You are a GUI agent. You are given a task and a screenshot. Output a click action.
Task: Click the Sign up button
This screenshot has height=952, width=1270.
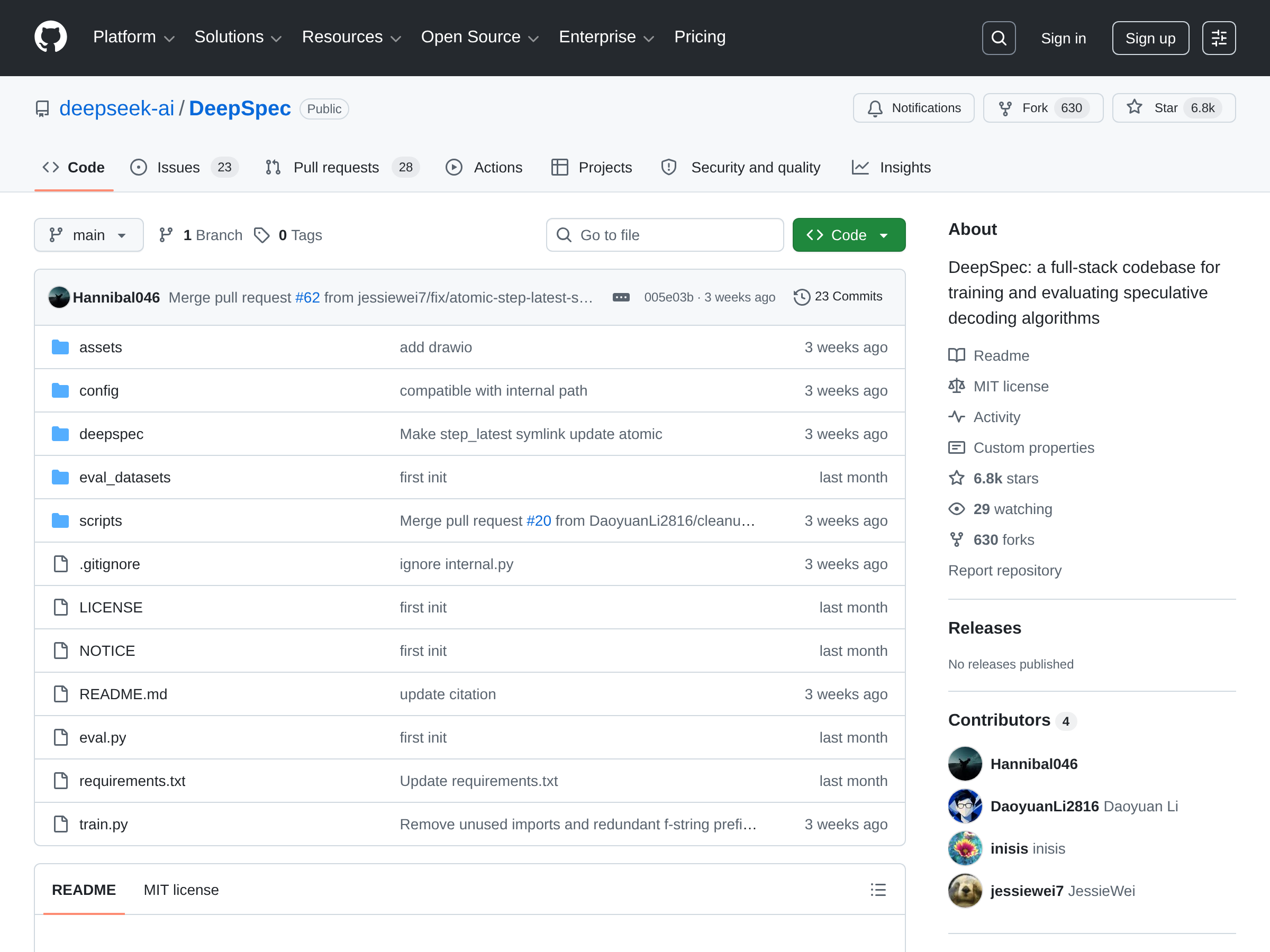(x=1150, y=38)
